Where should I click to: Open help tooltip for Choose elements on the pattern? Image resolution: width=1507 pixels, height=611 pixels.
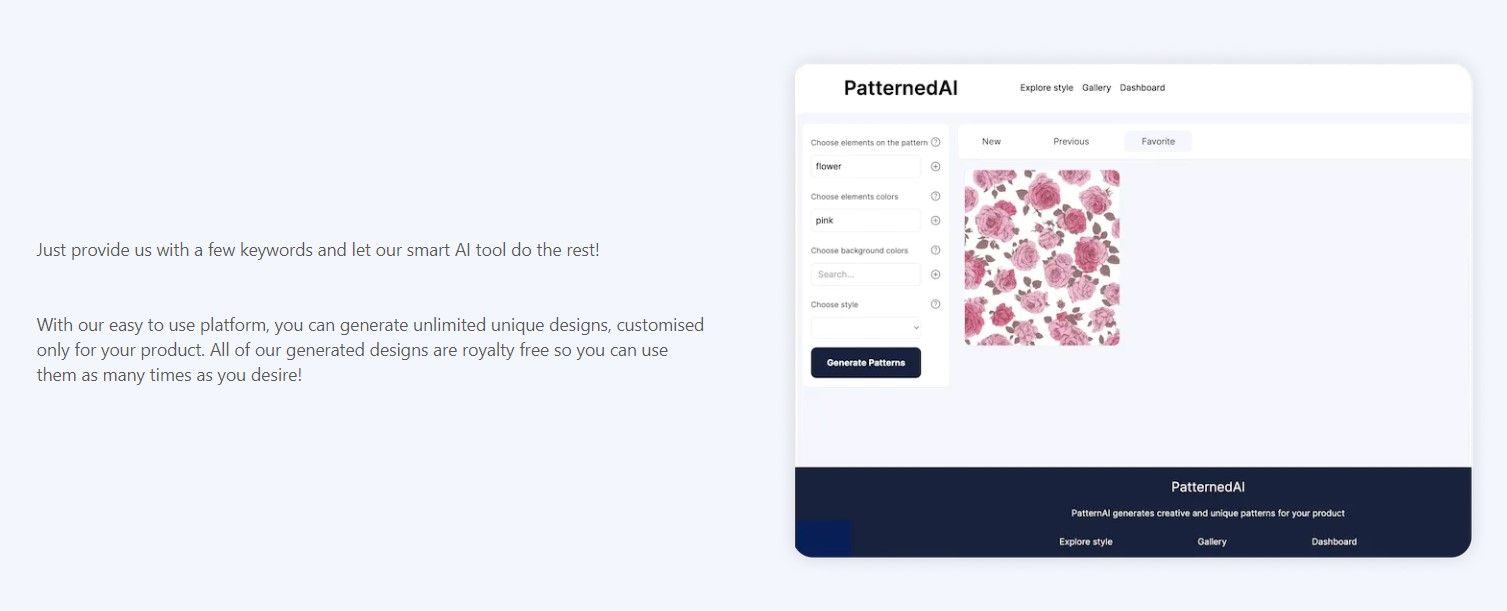click(936, 142)
